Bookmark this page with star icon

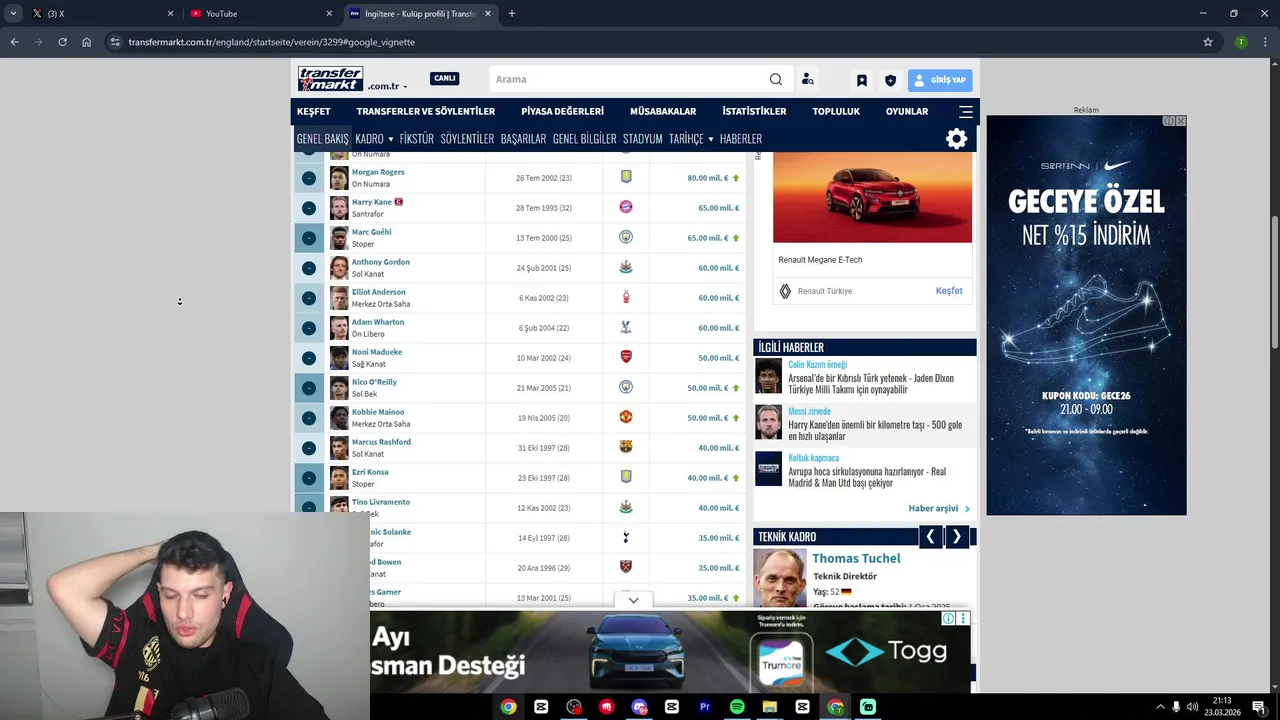point(1208,42)
